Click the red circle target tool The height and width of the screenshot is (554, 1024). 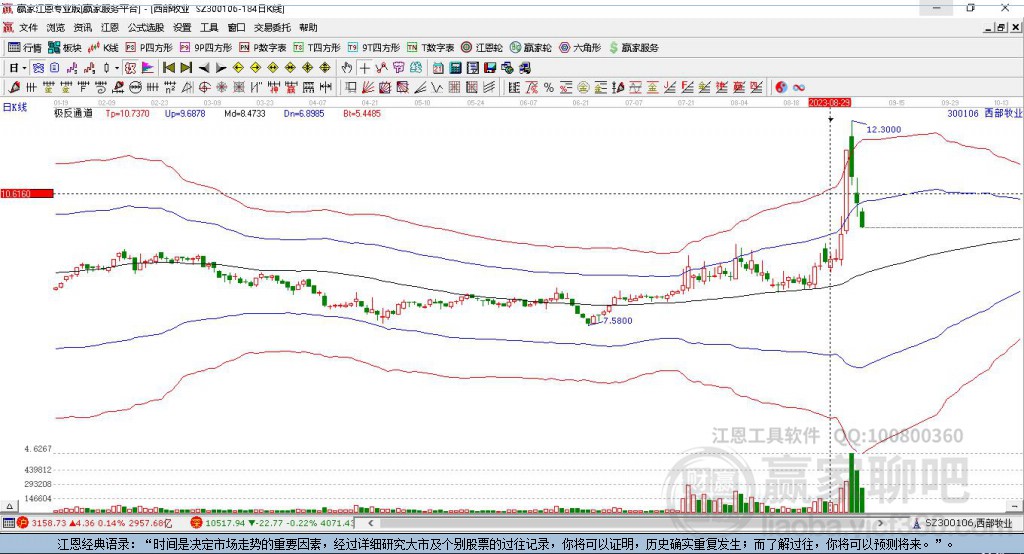(204, 87)
